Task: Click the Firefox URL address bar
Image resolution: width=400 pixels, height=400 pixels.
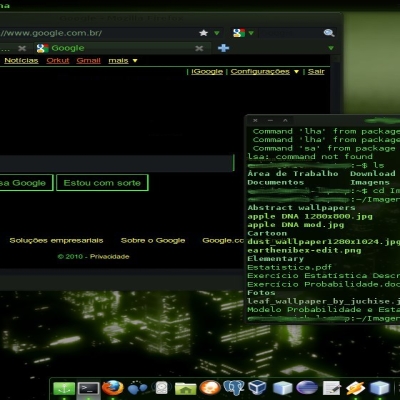Action: pyautogui.click(x=97, y=33)
